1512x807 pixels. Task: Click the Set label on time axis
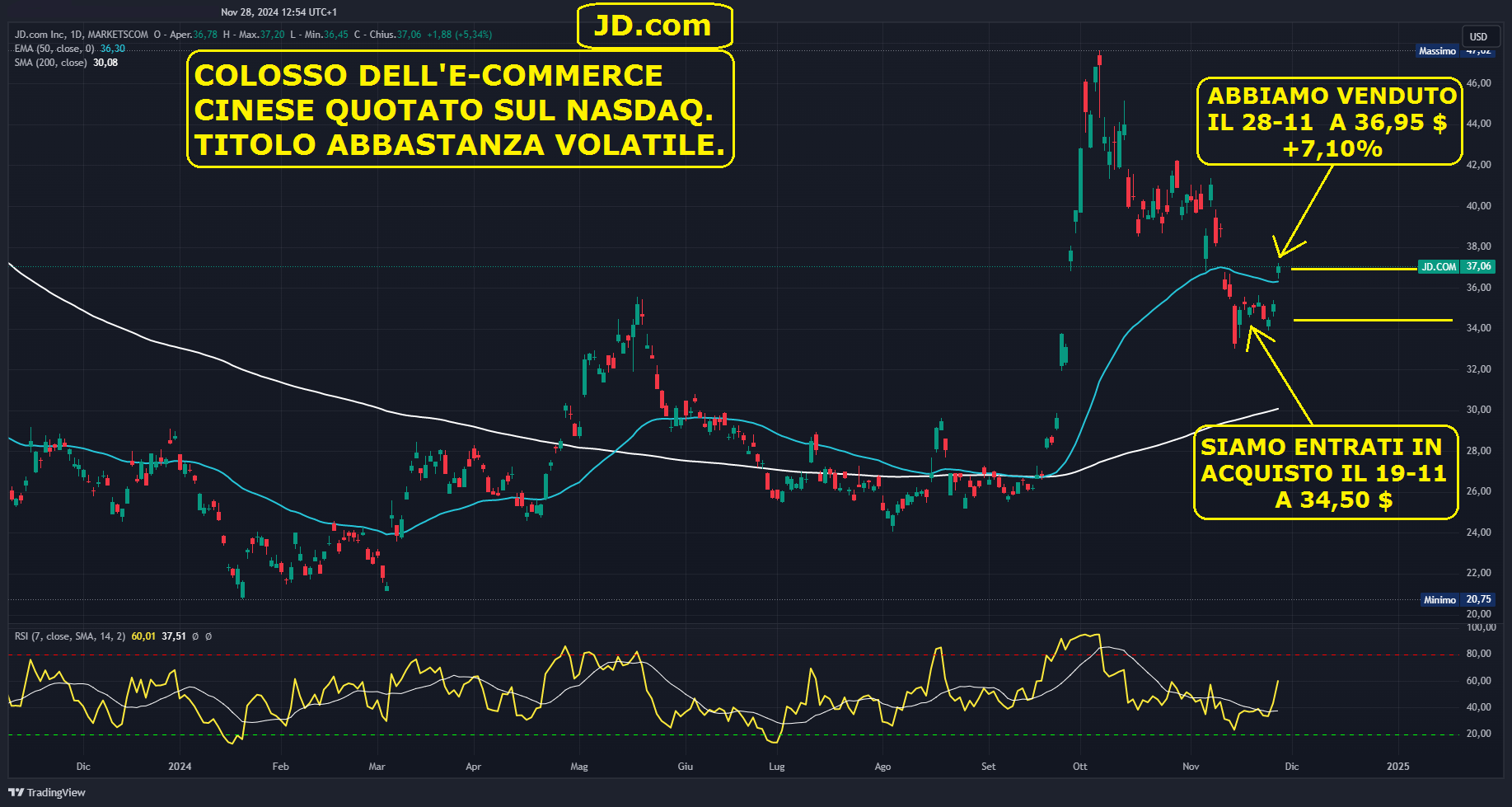989,767
